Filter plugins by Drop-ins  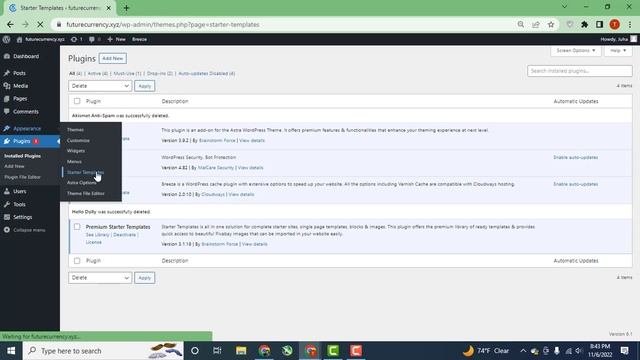[x=160, y=73]
